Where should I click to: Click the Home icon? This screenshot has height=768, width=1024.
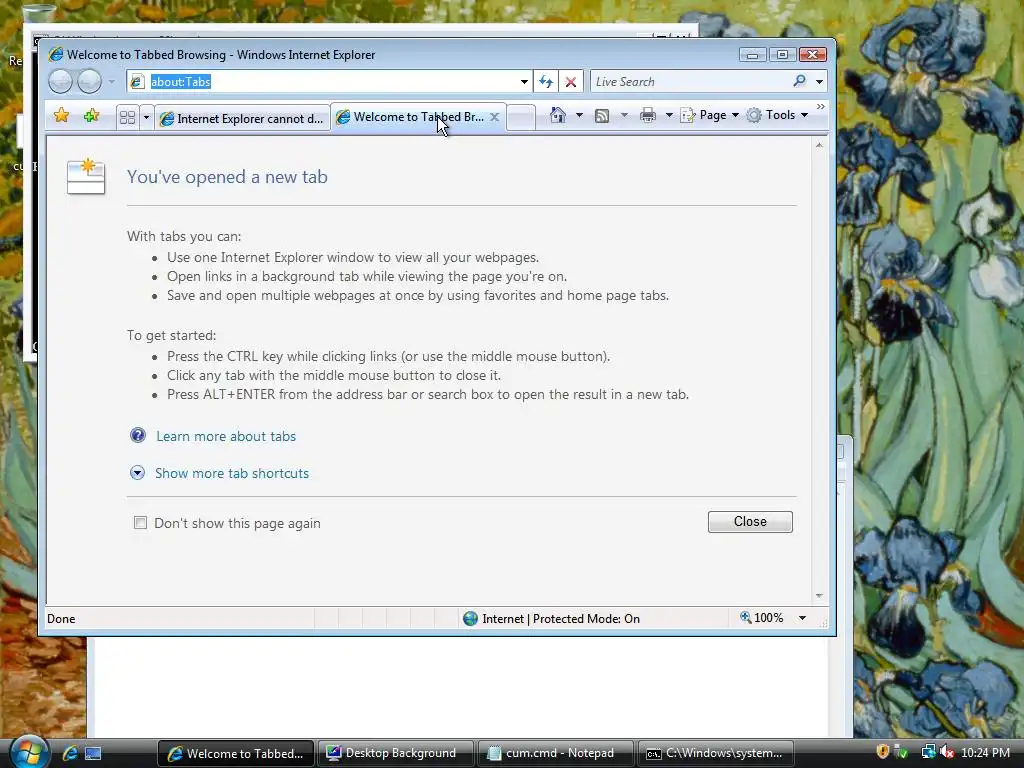557,115
